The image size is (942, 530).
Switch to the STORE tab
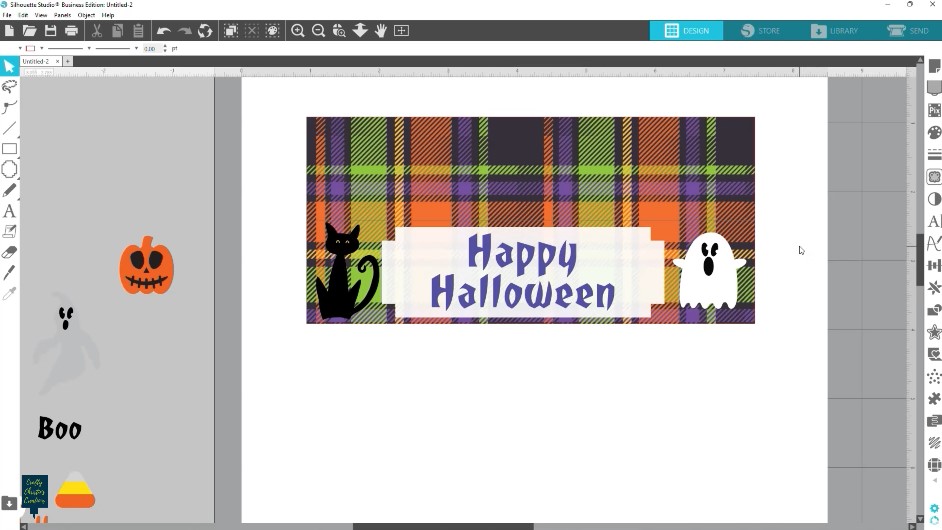click(x=760, y=31)
